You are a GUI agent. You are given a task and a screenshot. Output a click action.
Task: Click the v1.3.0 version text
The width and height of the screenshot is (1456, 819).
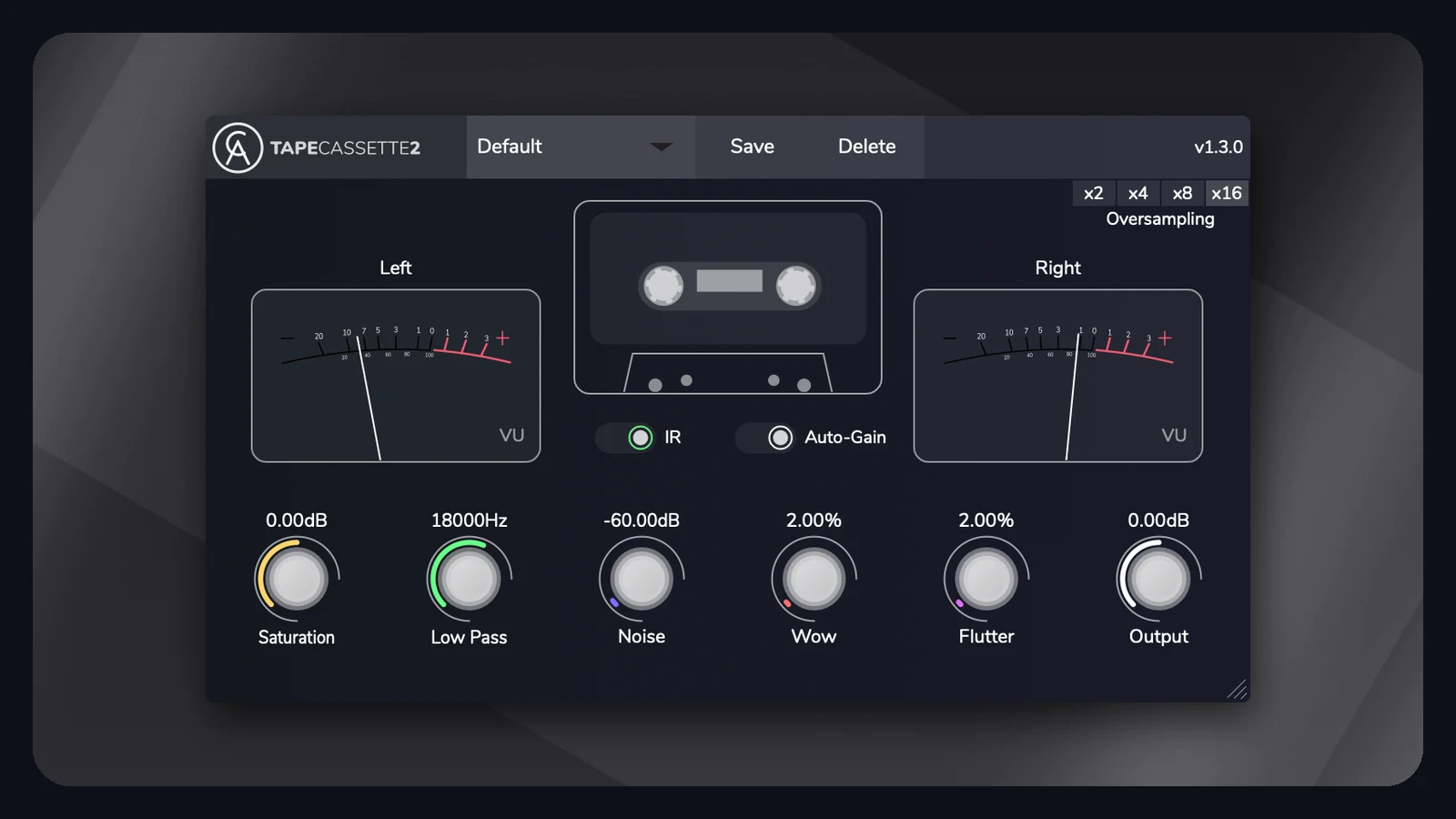point(1218,147)
